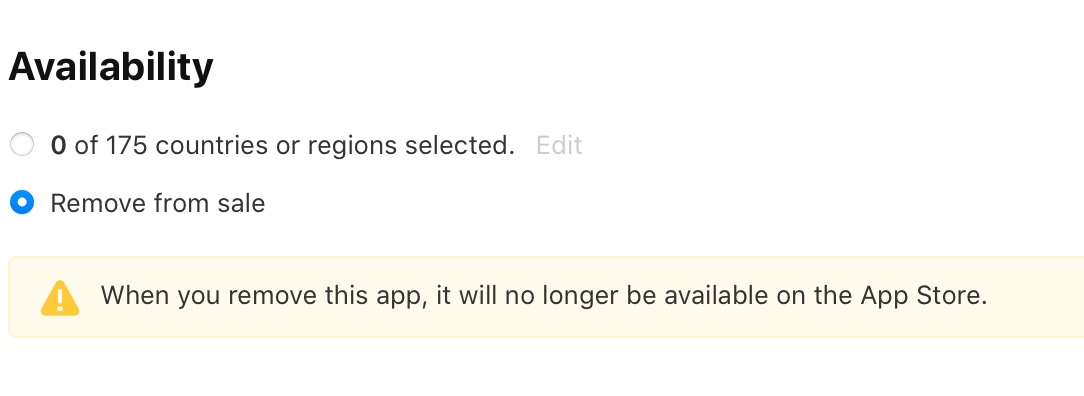Open the Edit link for countries

coord(559,145)
